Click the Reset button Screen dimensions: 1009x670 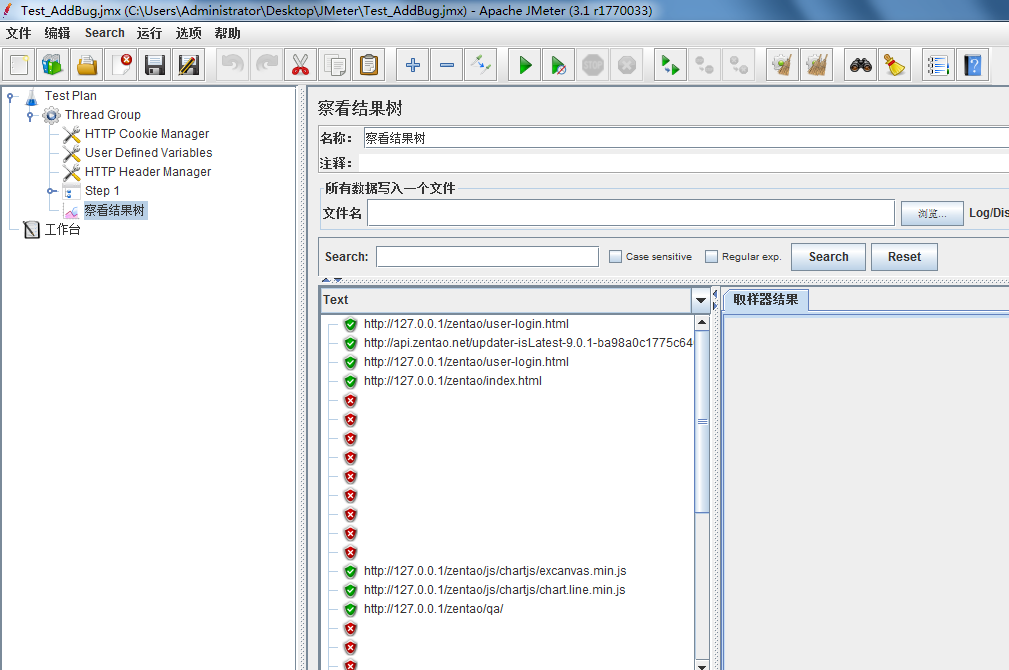[904, 257]
